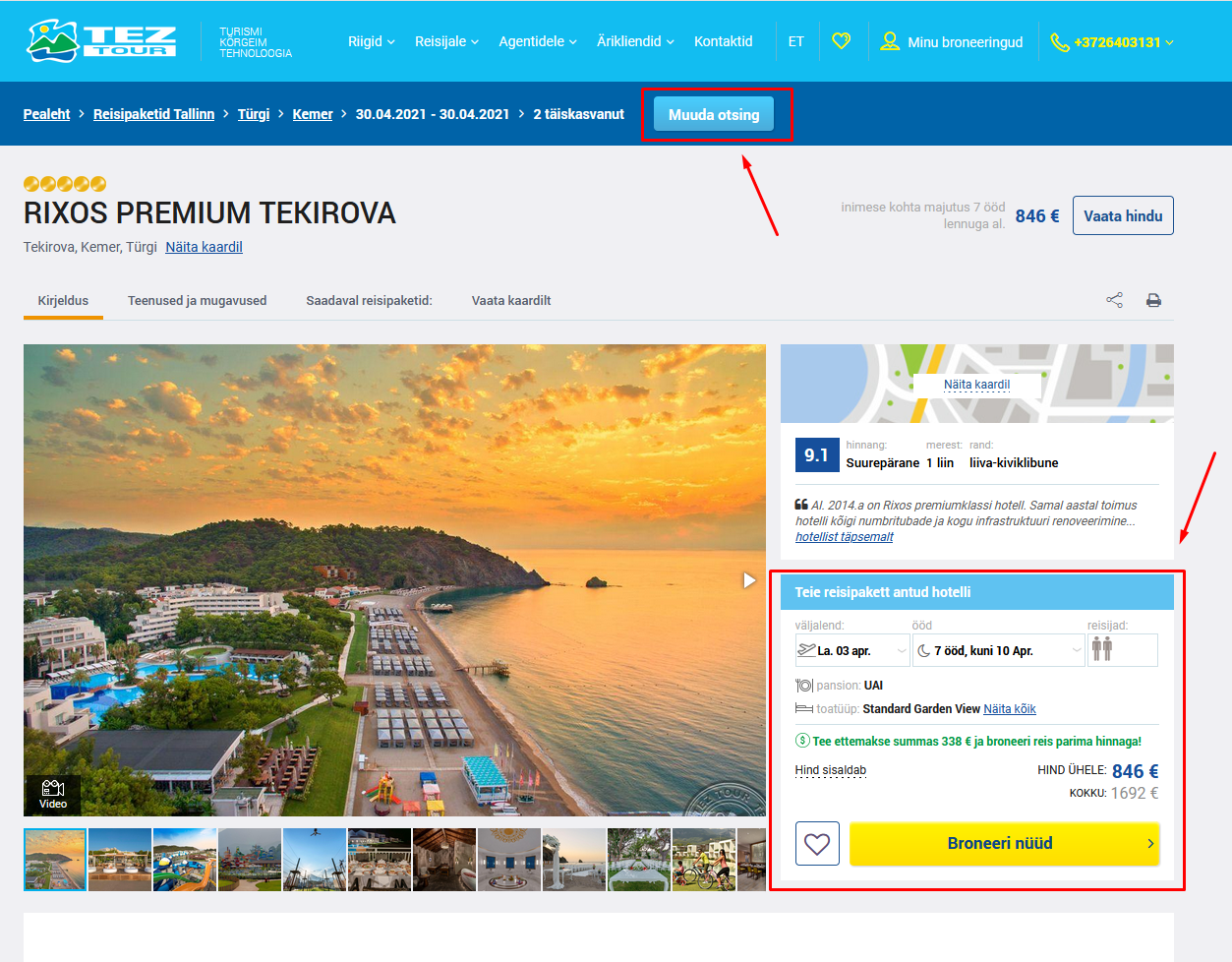Click Näita kaardil on map preview
1232x962 pixels.
point(976,385)
